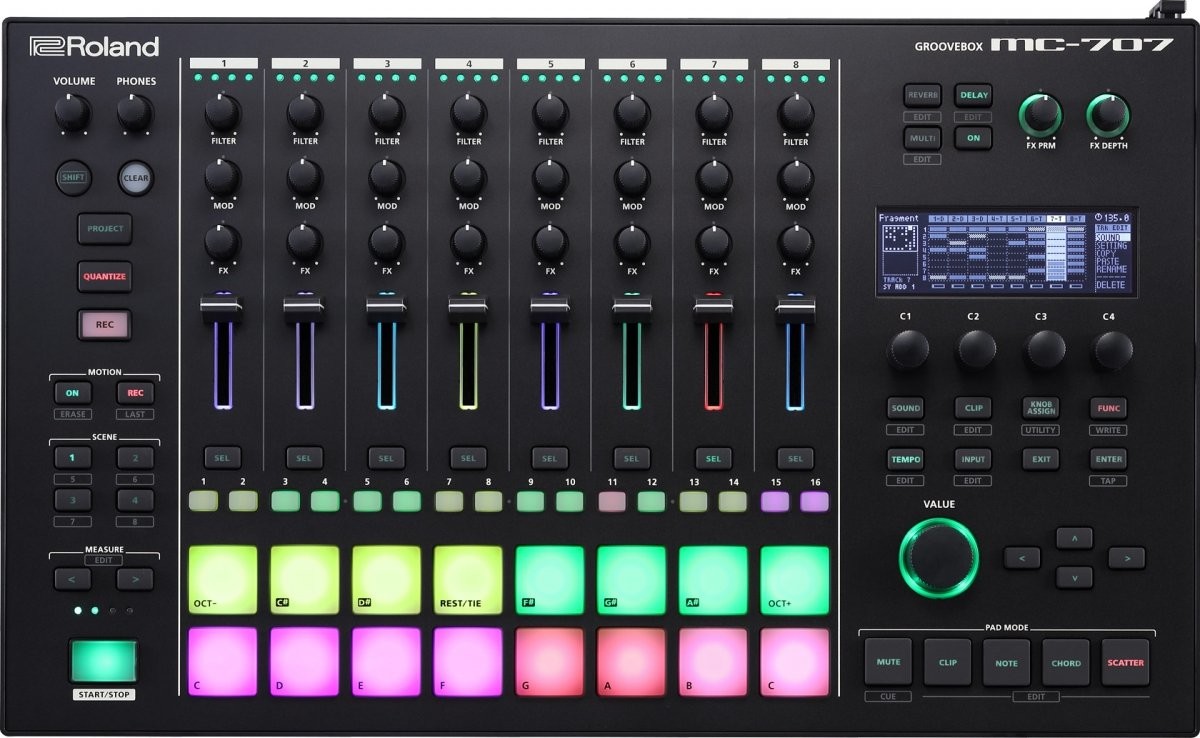Enable the effect ON toggle
The image size is (1200, 738).
click(971, 138)
